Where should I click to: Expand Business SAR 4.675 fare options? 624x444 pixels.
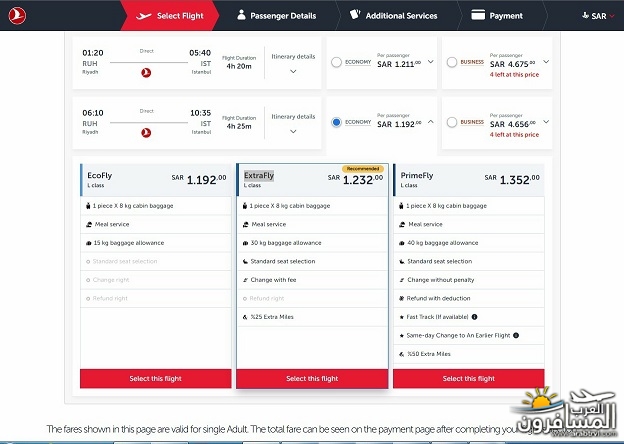tap(546, 62)
